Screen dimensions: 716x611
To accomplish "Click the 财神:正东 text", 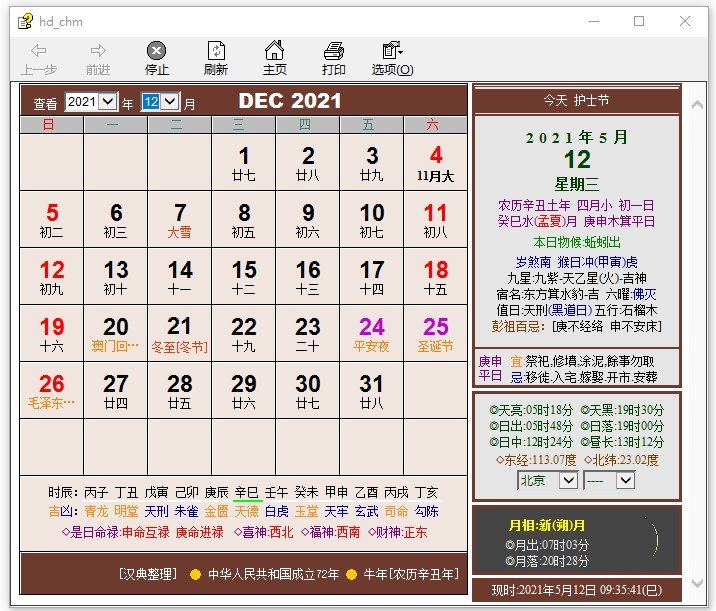I will (398, 532).
